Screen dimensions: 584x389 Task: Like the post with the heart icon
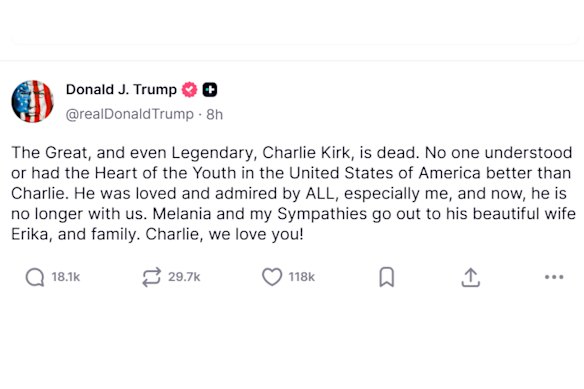(x=272, y=277)
